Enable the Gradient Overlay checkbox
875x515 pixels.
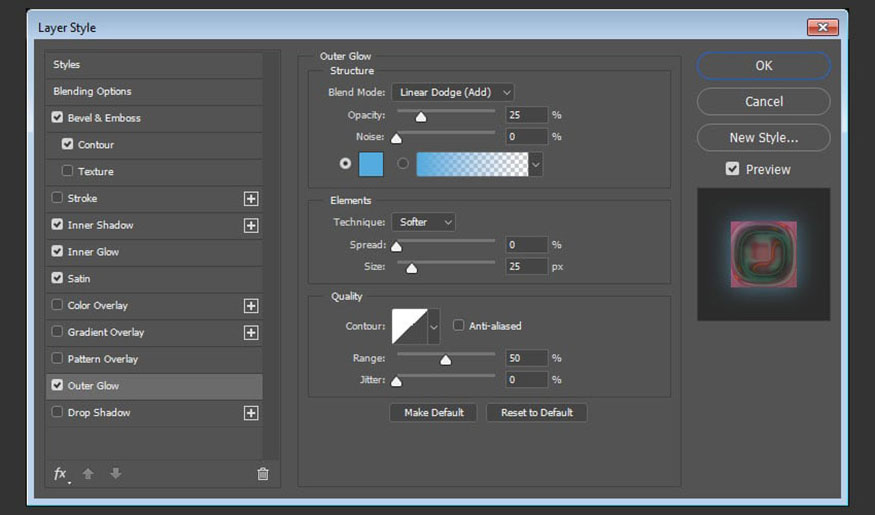coord(57,331)
